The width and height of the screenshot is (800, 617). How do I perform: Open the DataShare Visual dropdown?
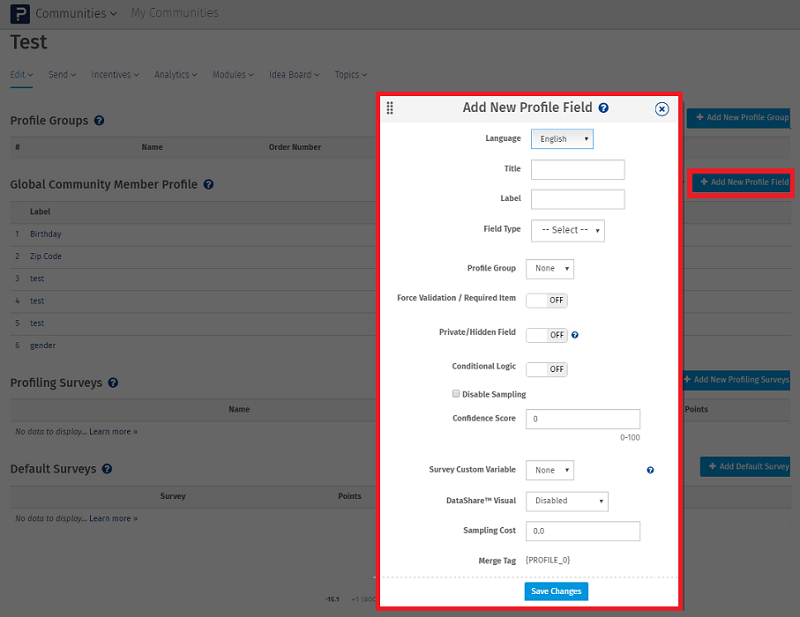coord(567,500)
